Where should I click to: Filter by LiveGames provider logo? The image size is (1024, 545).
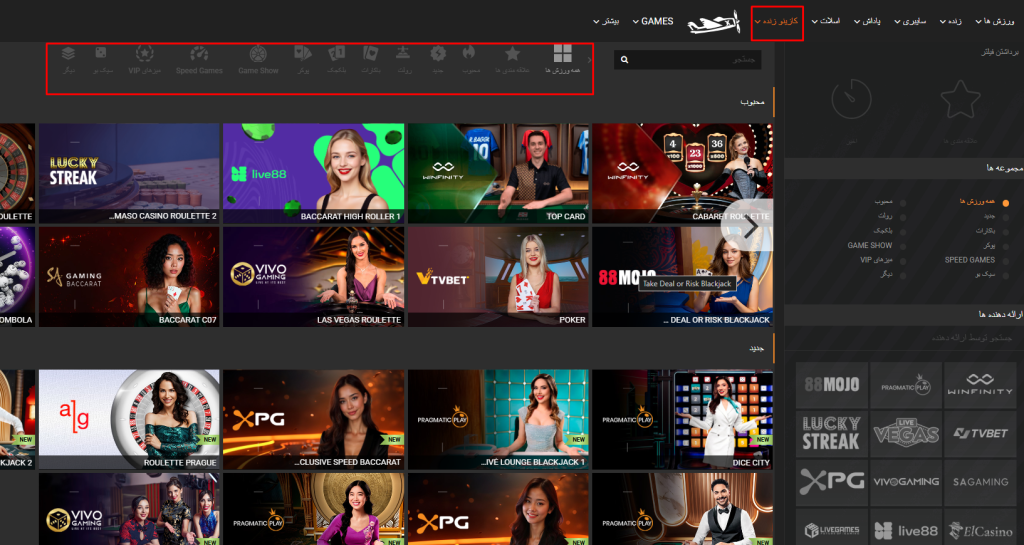click(x=831, y=529)
